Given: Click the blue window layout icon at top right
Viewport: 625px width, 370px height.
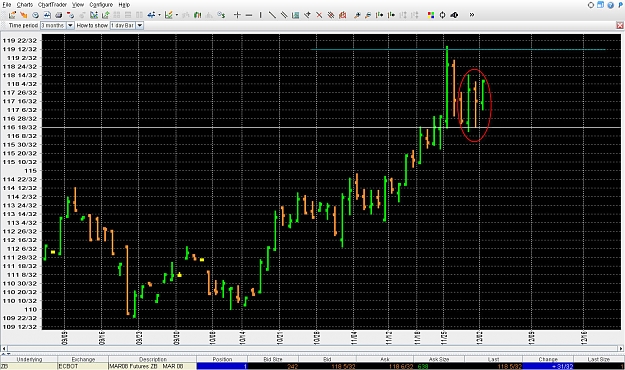Looking at the screenshot, I should [x=600, y=5].
